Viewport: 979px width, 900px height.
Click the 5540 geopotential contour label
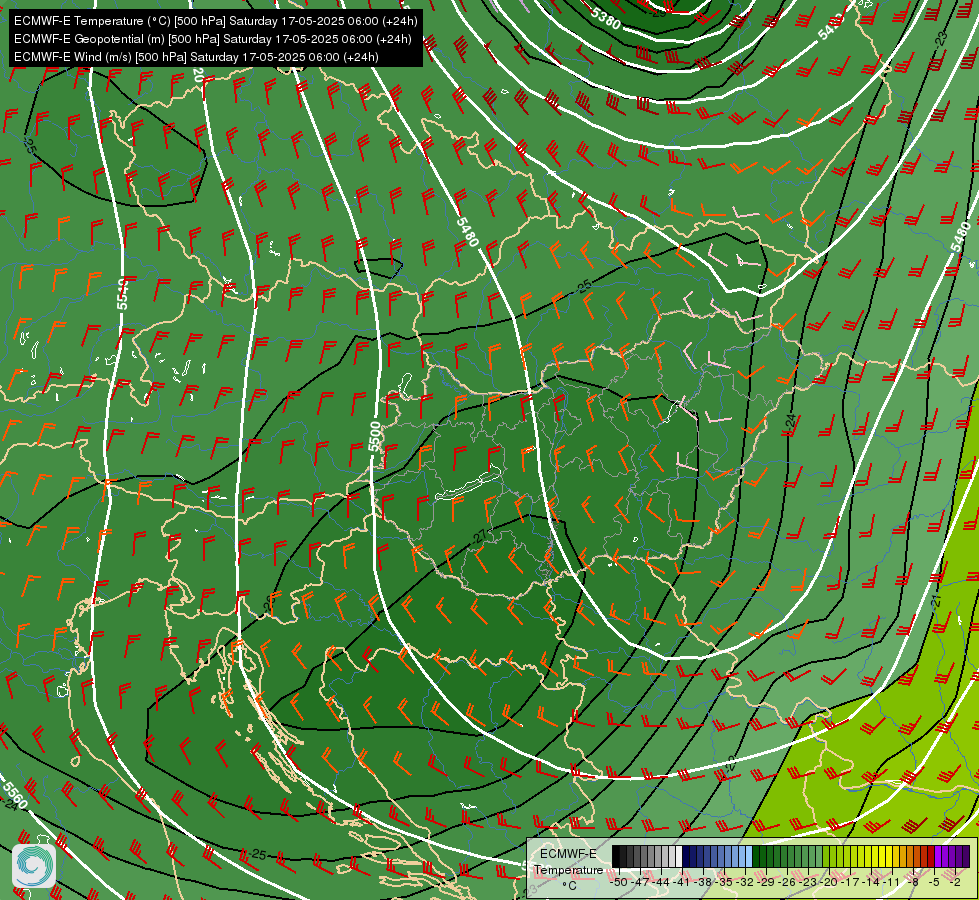click(122, 294)
